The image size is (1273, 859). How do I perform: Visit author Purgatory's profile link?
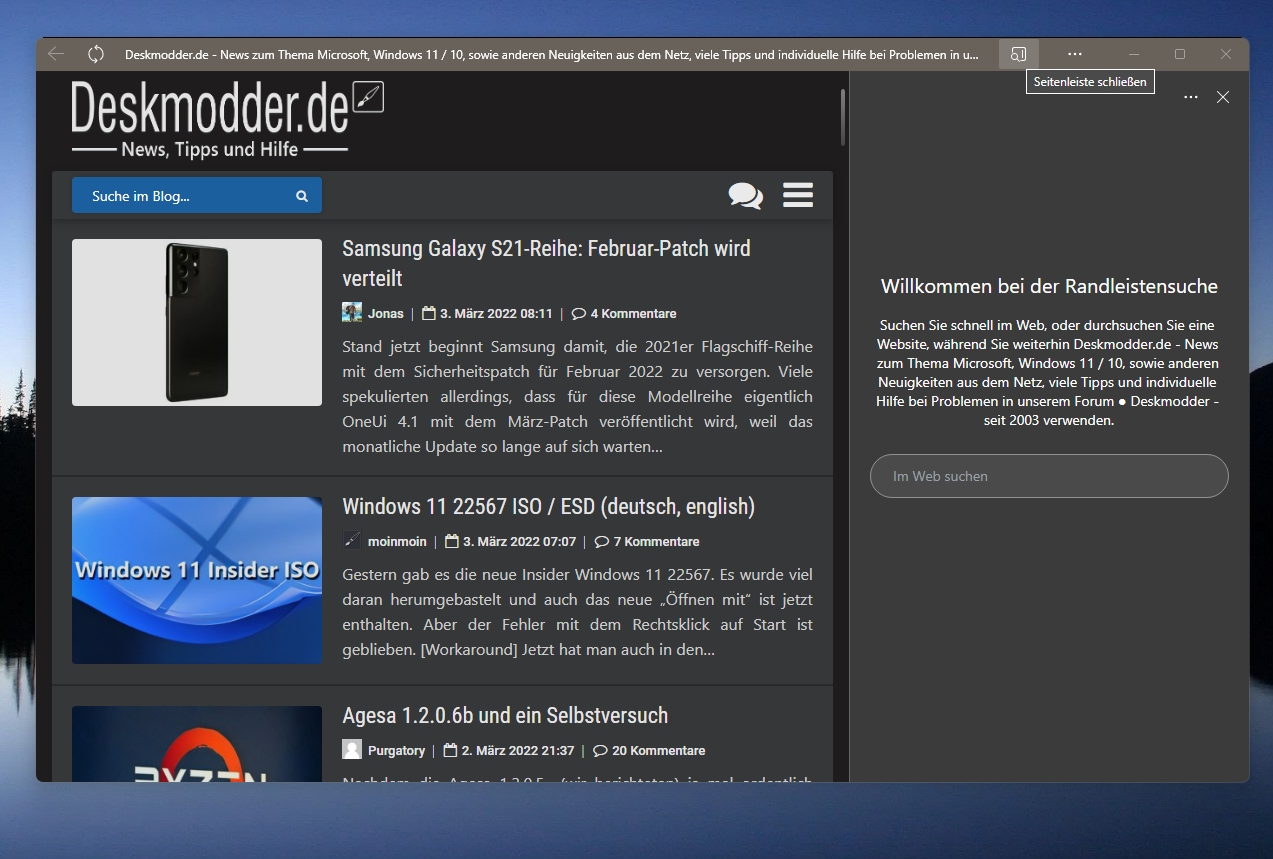[x=396, y=750]
